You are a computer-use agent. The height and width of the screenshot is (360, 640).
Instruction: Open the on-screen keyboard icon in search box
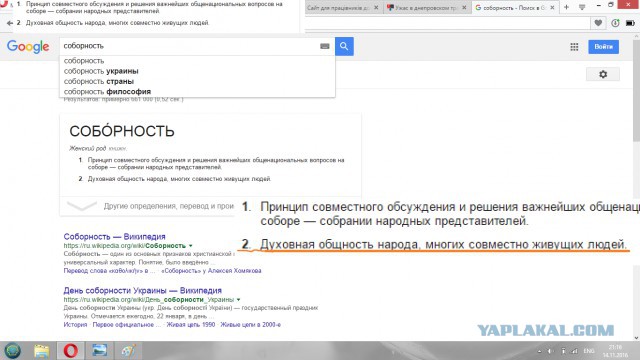point(324,46)
